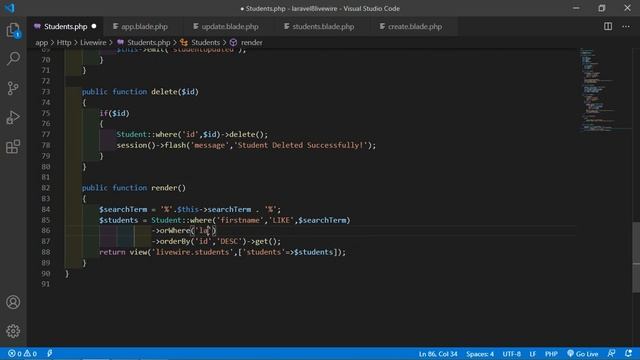Click 'Livewire' breadcrumb segment
This screenshot has height=360, width=640.
coord(93,42)
